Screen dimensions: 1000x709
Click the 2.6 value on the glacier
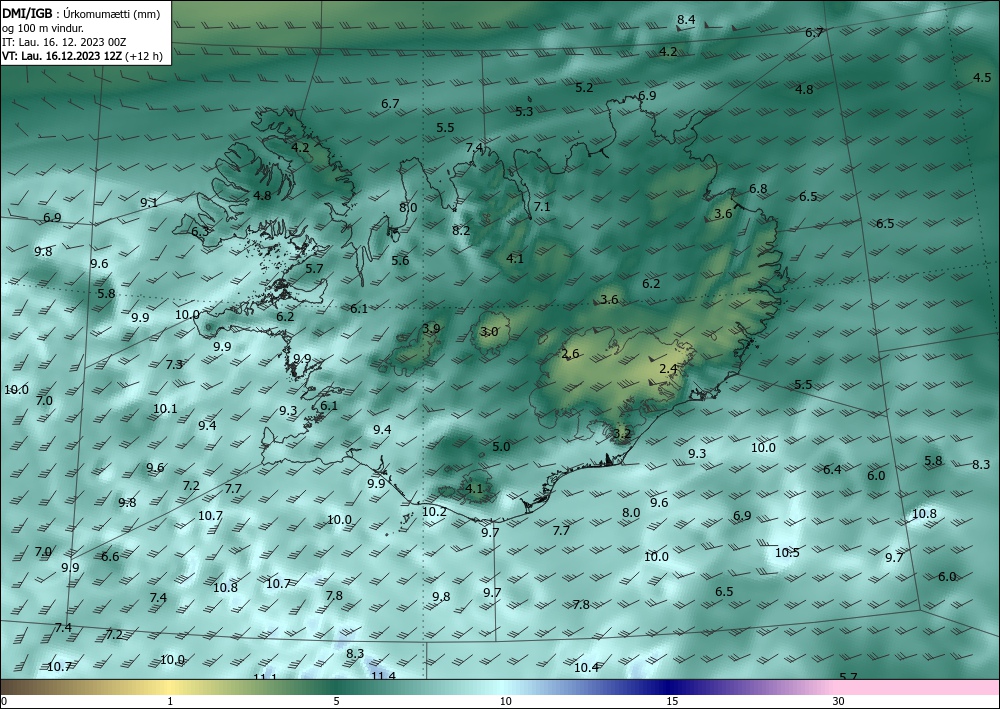point(570,354)
